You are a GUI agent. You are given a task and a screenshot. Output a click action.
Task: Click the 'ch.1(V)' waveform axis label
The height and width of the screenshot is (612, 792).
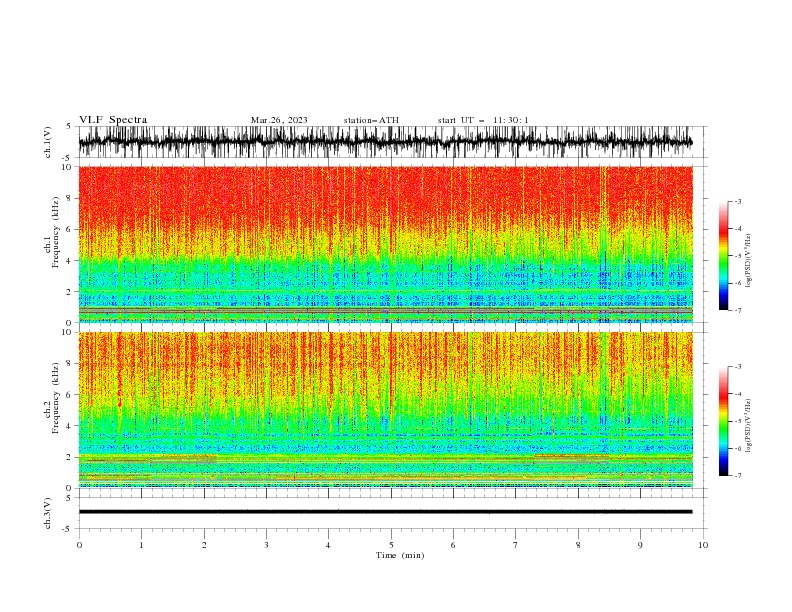tap(48, 142)
